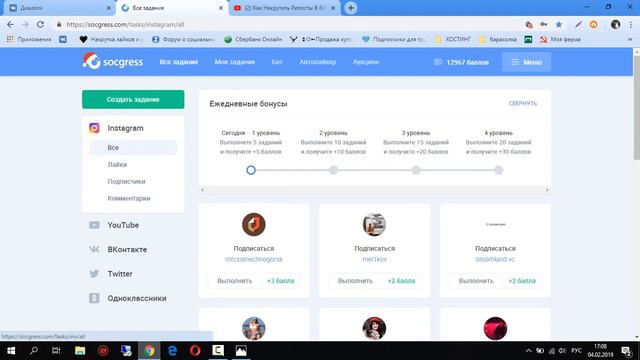The height and width of the screenshot is (360, 640).
Task: Click level 4 marker on bonus progress
Action: (498, 170)
